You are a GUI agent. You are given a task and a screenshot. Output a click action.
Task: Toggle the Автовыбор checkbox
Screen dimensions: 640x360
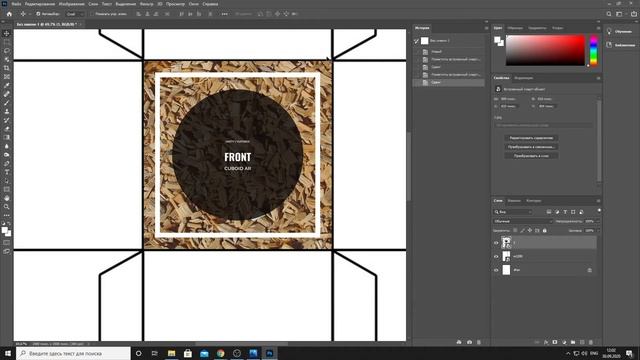point(38,14)
